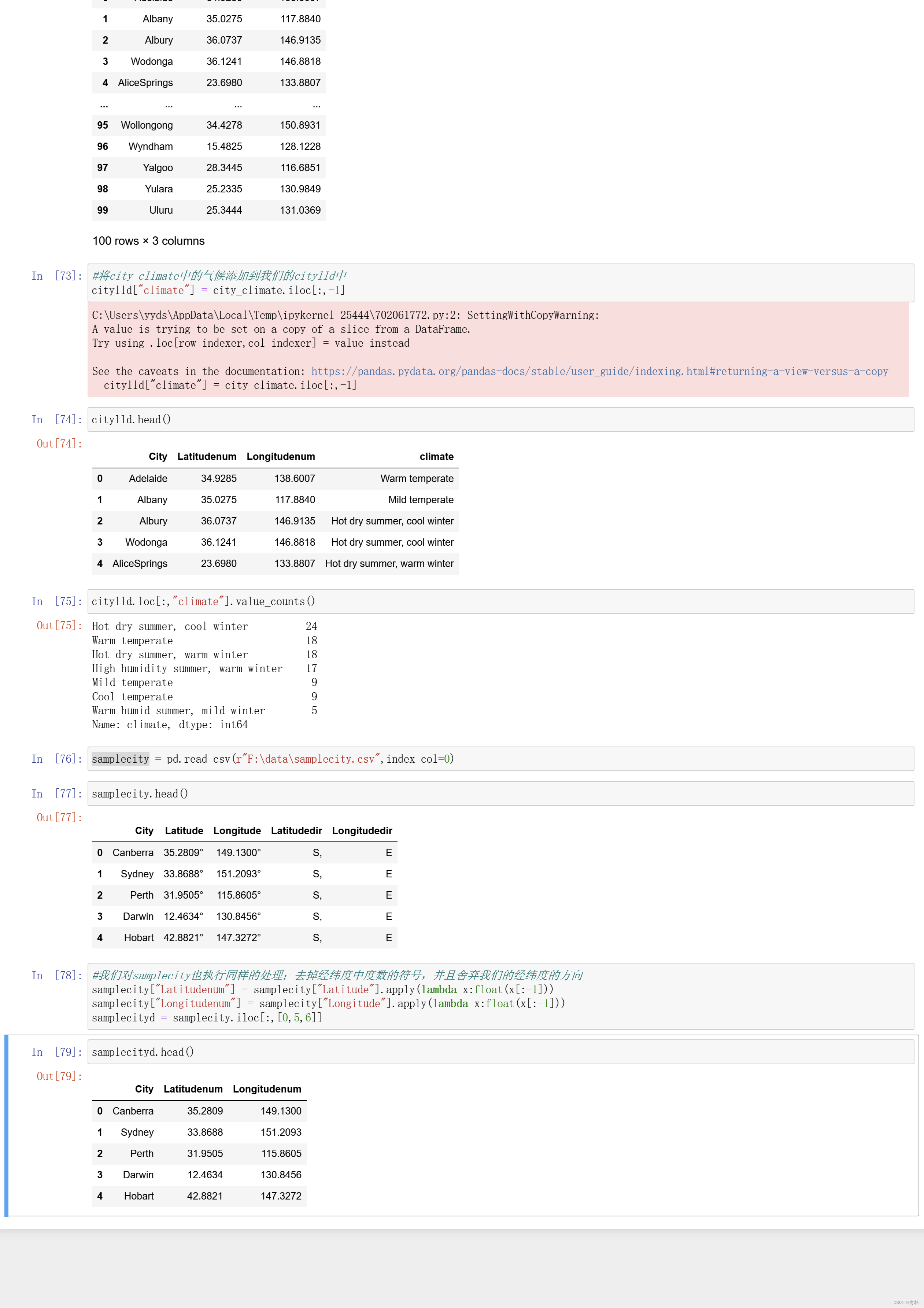Click the value_counts code cell In [75]
Screen dimensions: 924x1308
click(x=501, y=601)
